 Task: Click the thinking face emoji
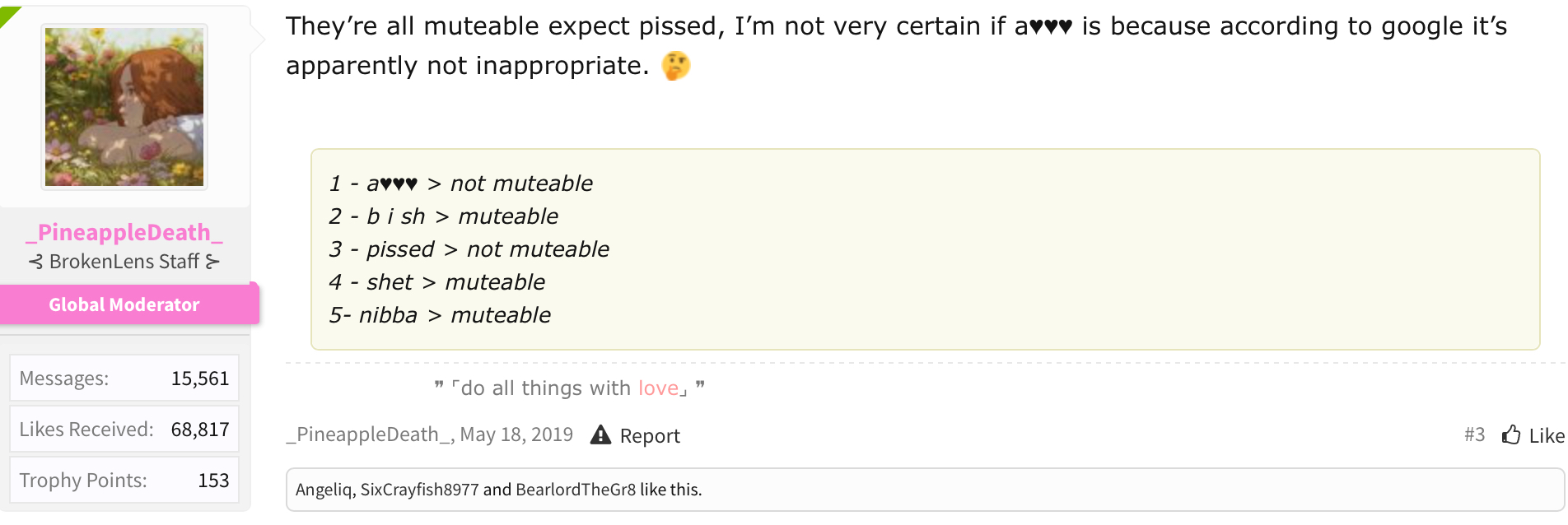676,66
